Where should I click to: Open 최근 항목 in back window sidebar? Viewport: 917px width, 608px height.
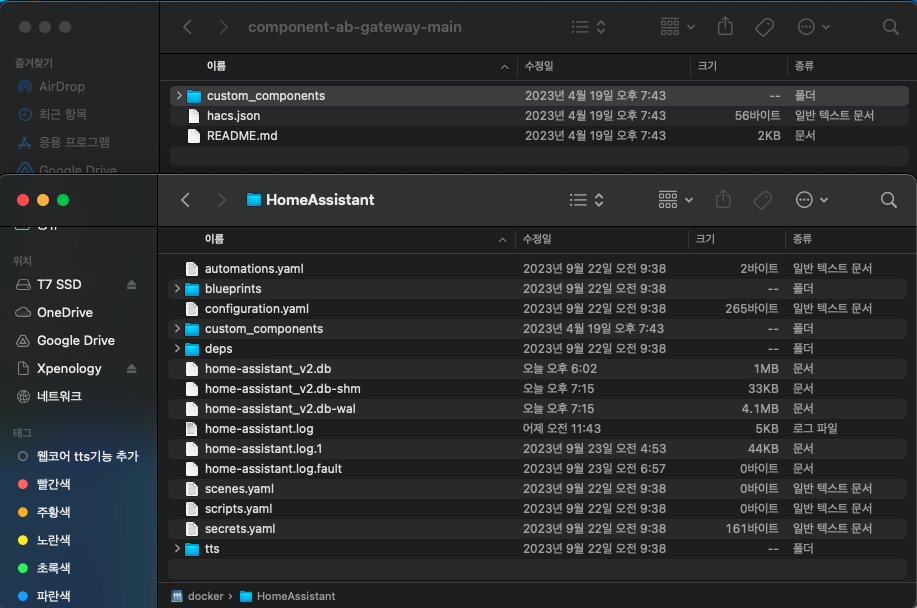click(x=63, y=115)
